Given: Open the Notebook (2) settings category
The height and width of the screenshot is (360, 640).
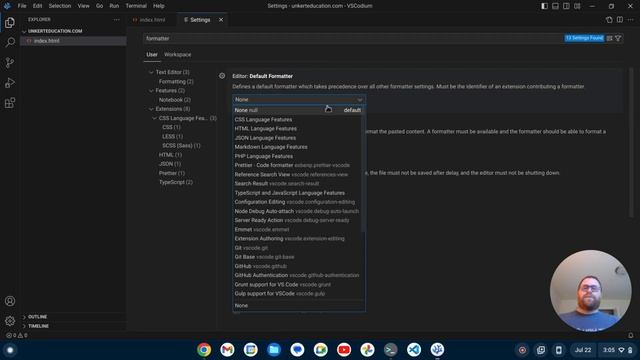Looking at the screenshot, I should coord(175,100).
